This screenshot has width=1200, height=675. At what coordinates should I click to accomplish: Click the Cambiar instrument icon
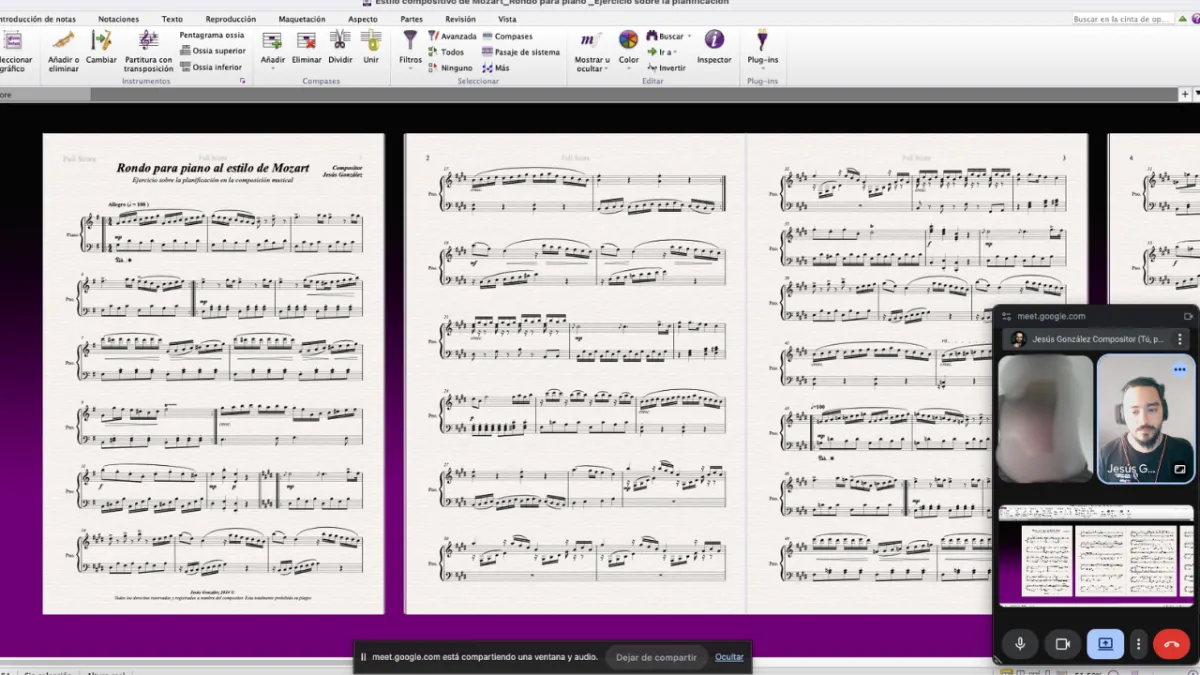click(x=101, y=42)
